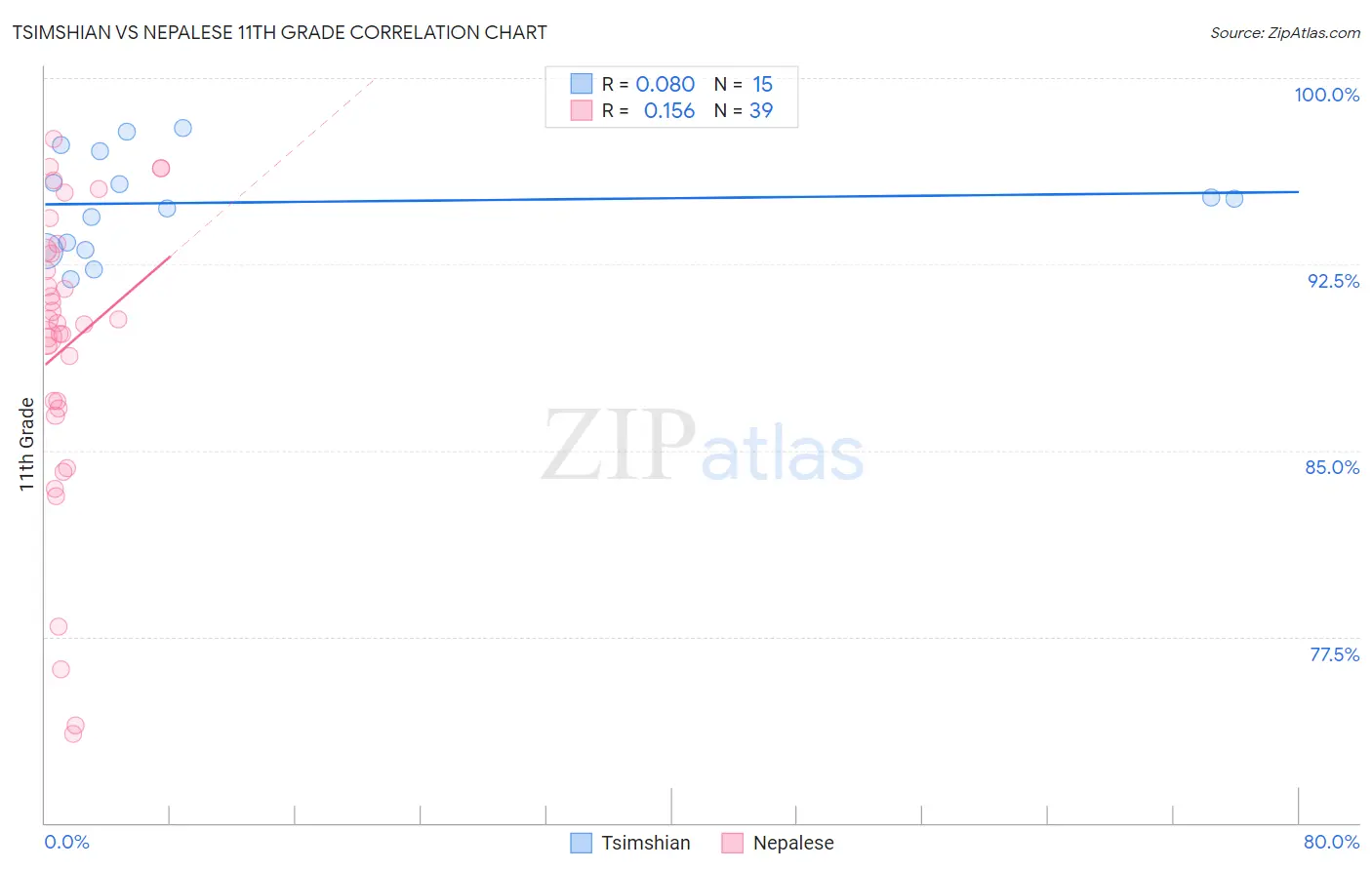
Task: Select the Nepalese legend label
Action: 793,843
